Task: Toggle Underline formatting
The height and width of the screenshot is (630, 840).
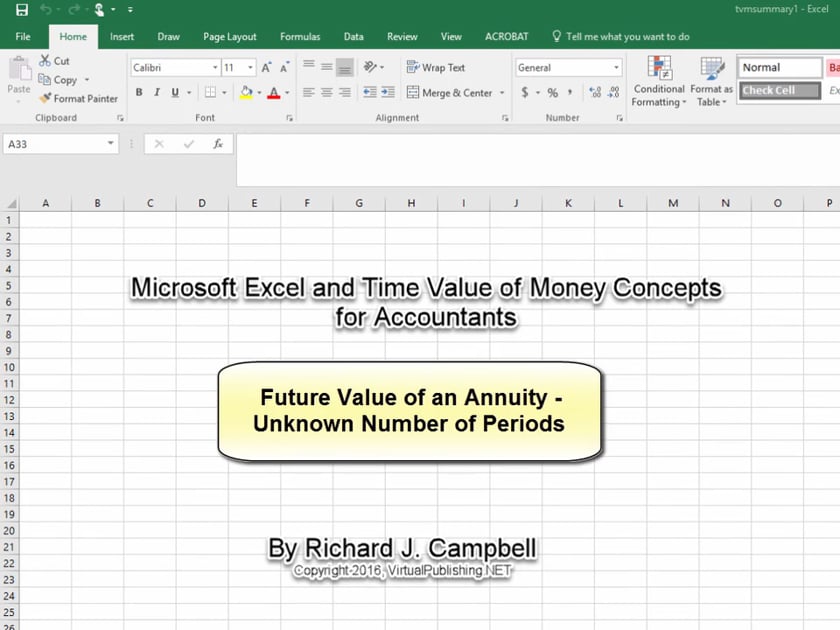Action: pyautogui.click(x=175, y=92)
